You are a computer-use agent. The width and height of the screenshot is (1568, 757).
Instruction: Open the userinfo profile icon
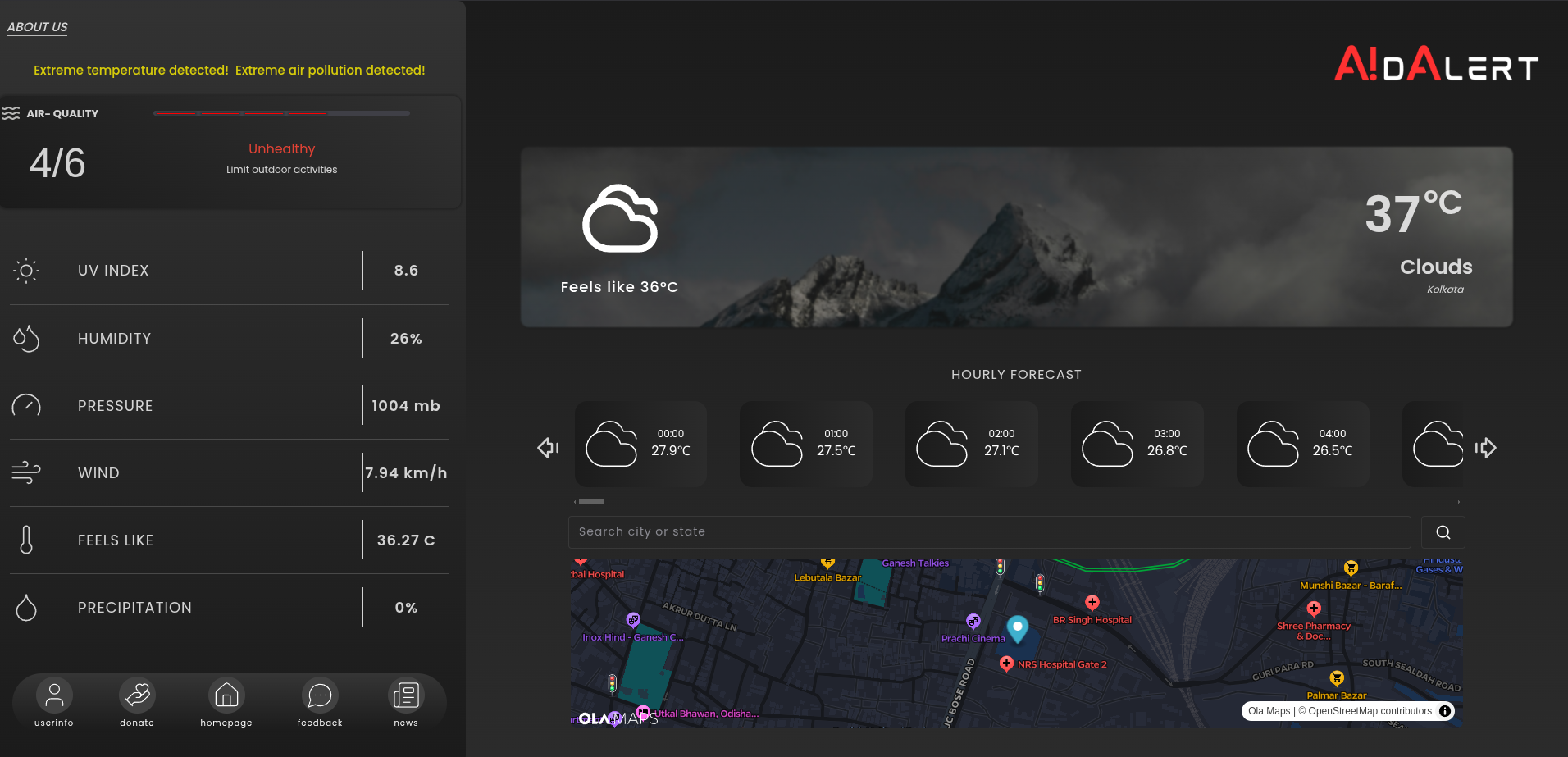click(54, 695)
